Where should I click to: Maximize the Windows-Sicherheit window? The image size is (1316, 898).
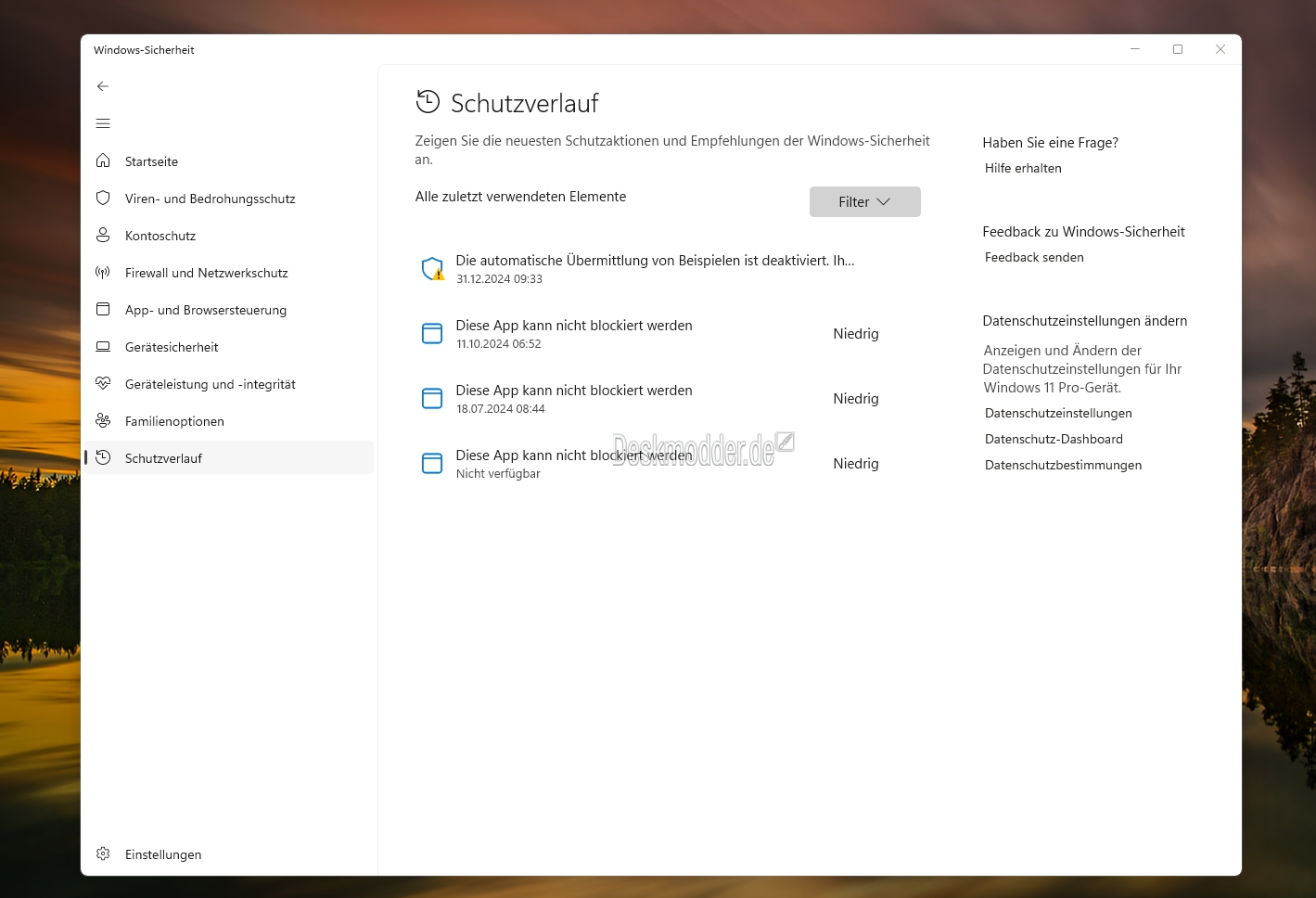tap(1178, 49)
